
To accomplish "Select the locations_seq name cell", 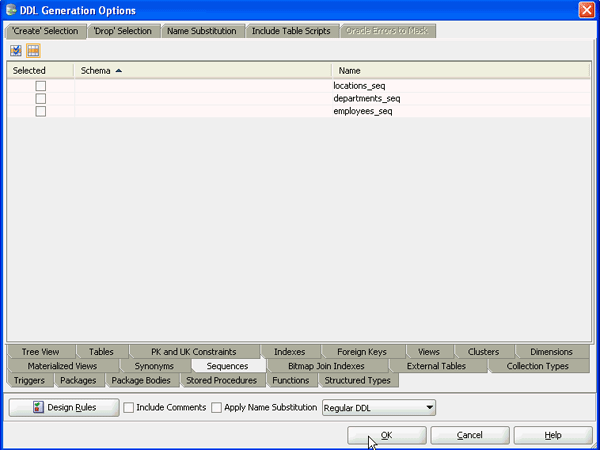I will tap(461, 86).
